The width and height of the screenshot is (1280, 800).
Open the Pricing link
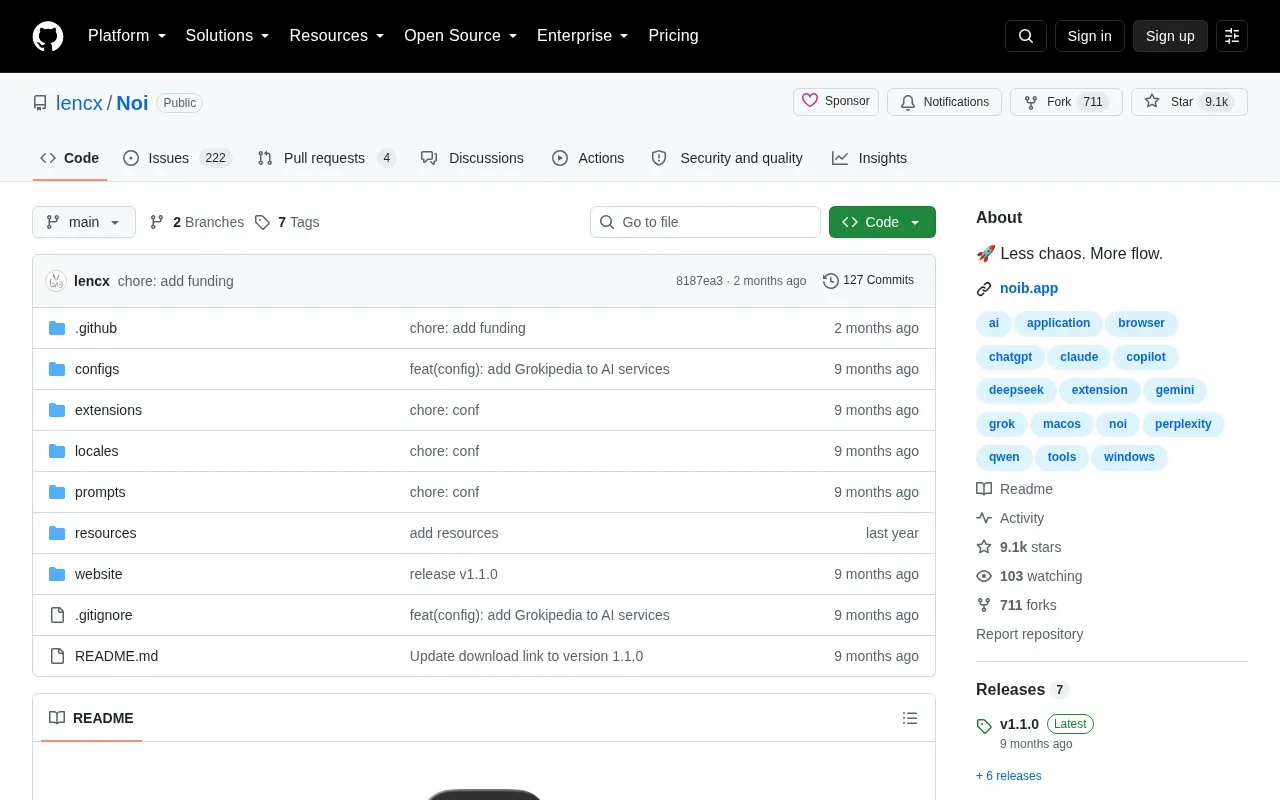[673, 36]
